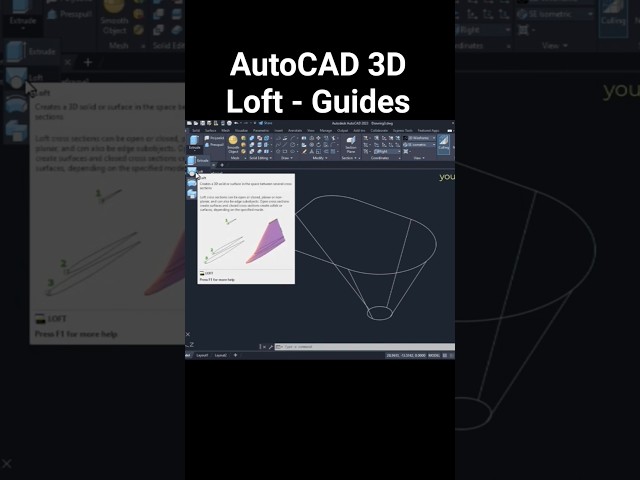
Task: Click the coordinates readout in status bar
Action: (406, 356)
